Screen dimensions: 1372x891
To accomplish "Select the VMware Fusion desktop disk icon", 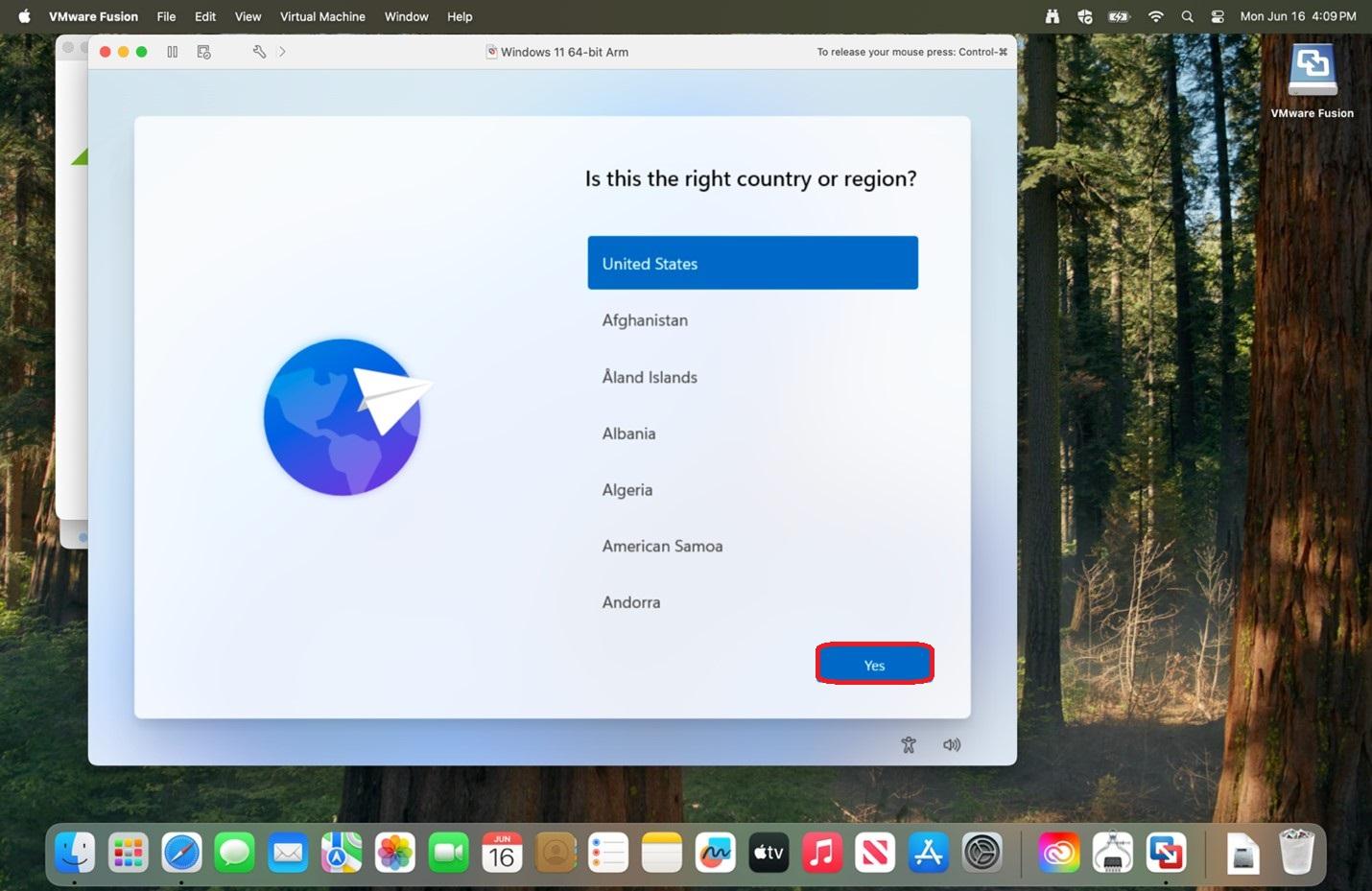I will [x=1312, y=71].
